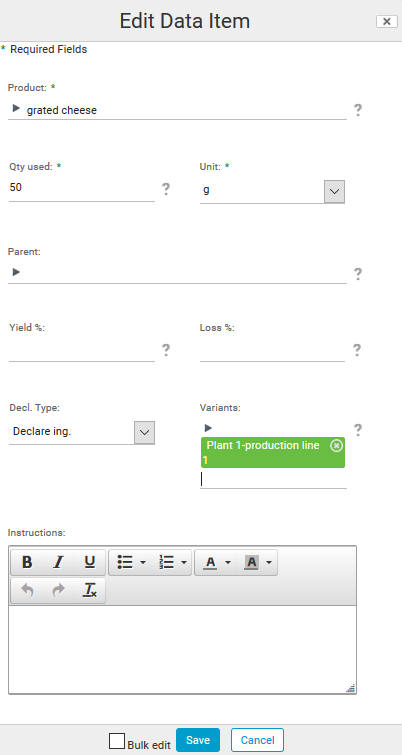Screen dimensions: 402x755
Task: Check the Bulk edit checkbox
Action: (x=117, y=741)
